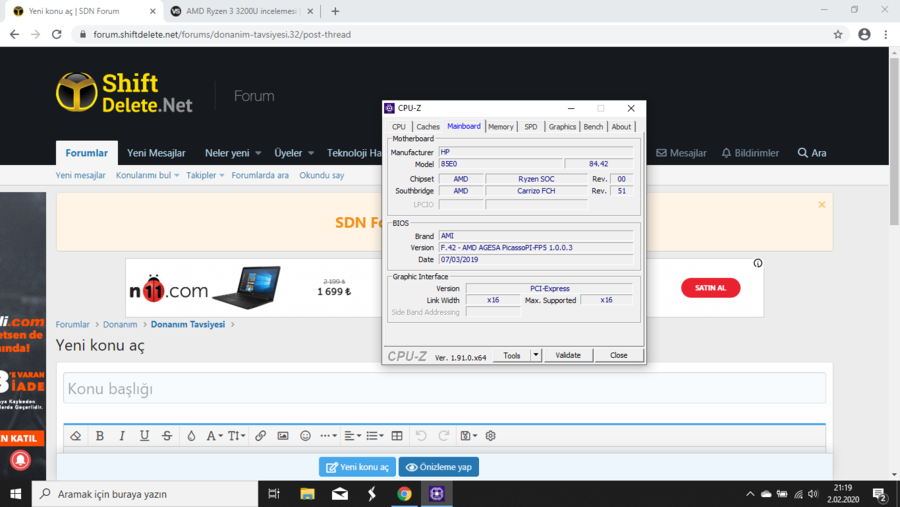Screen dimensions: 900x507
Task: Switch to the Caches tab in CPU-Z
Action: pyautogui.click(x=428, y=127)
